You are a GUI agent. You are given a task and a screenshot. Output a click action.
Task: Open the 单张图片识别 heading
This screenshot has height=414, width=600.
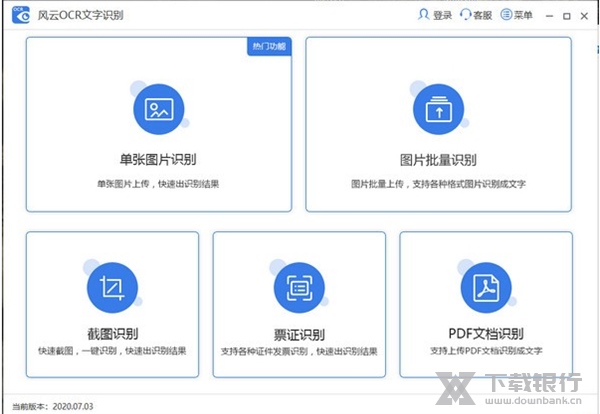click(x=158, y=159)
